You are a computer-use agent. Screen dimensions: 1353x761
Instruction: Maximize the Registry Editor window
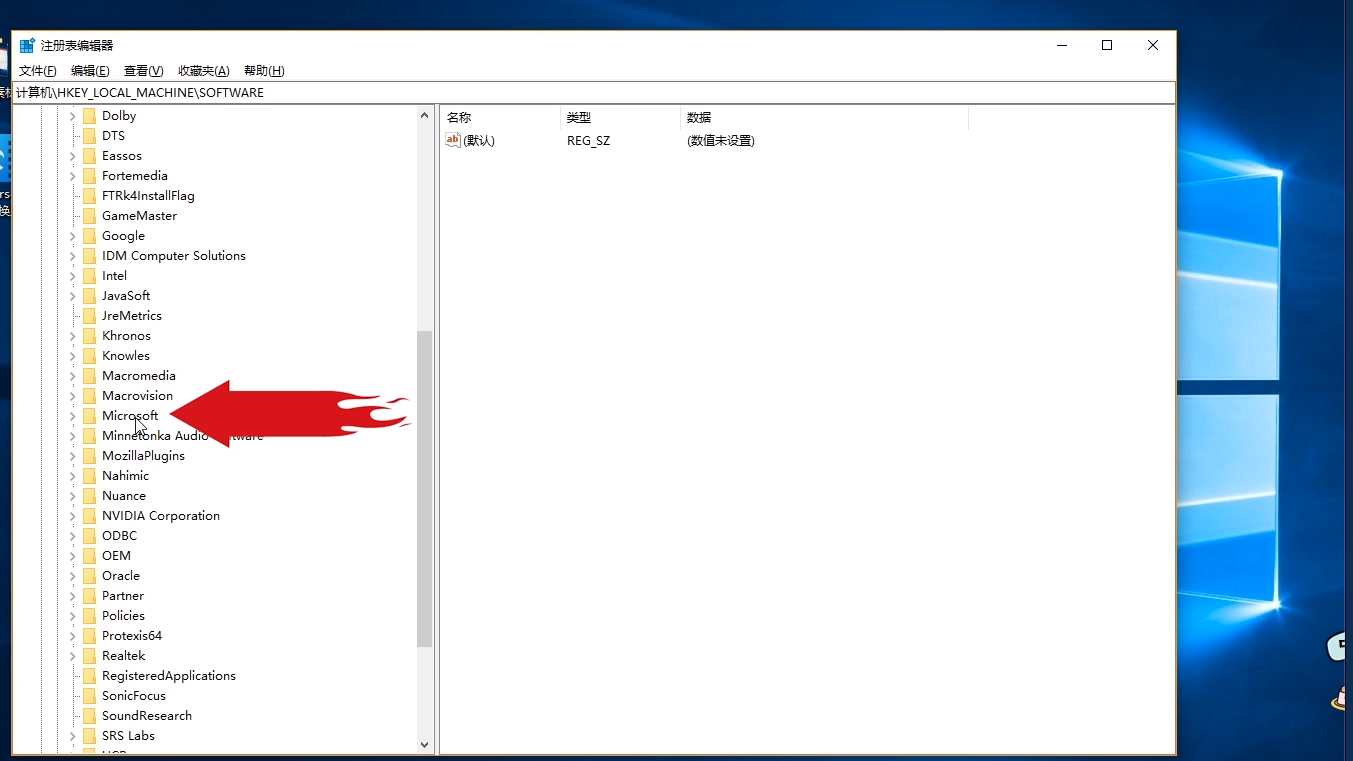point(1107,45)
